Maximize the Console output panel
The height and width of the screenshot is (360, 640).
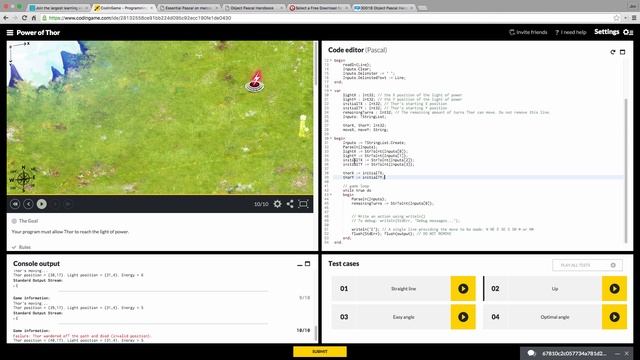(307, 264)
